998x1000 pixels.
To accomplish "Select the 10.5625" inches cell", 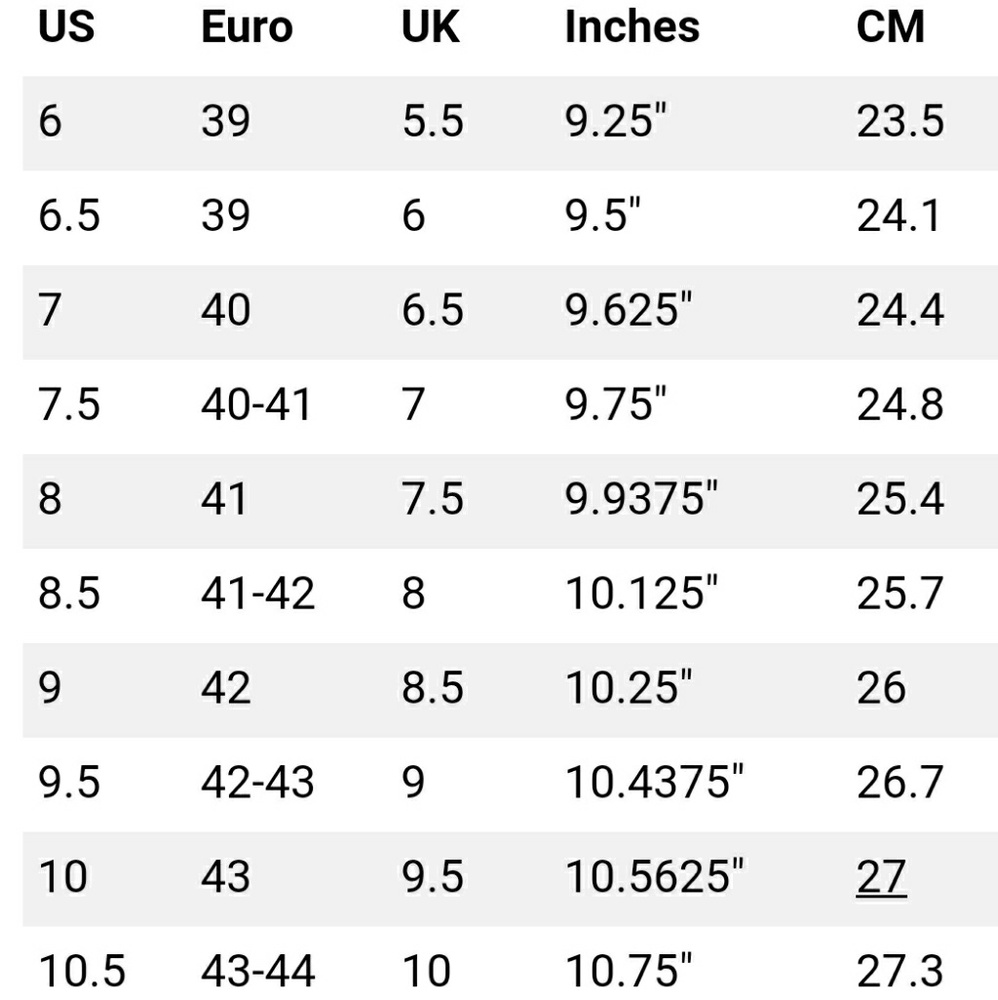I will [x=655, y=877].
